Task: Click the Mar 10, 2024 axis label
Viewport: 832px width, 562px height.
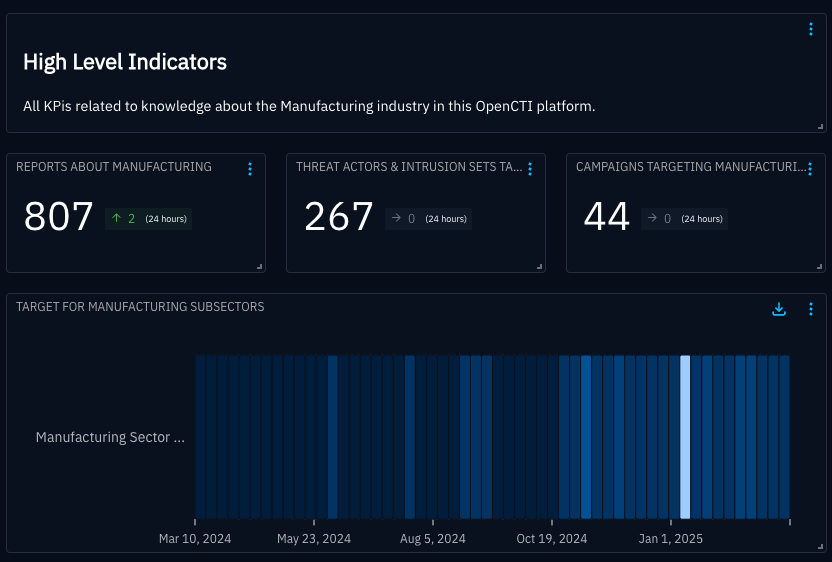Action: (x=195, y=539)
